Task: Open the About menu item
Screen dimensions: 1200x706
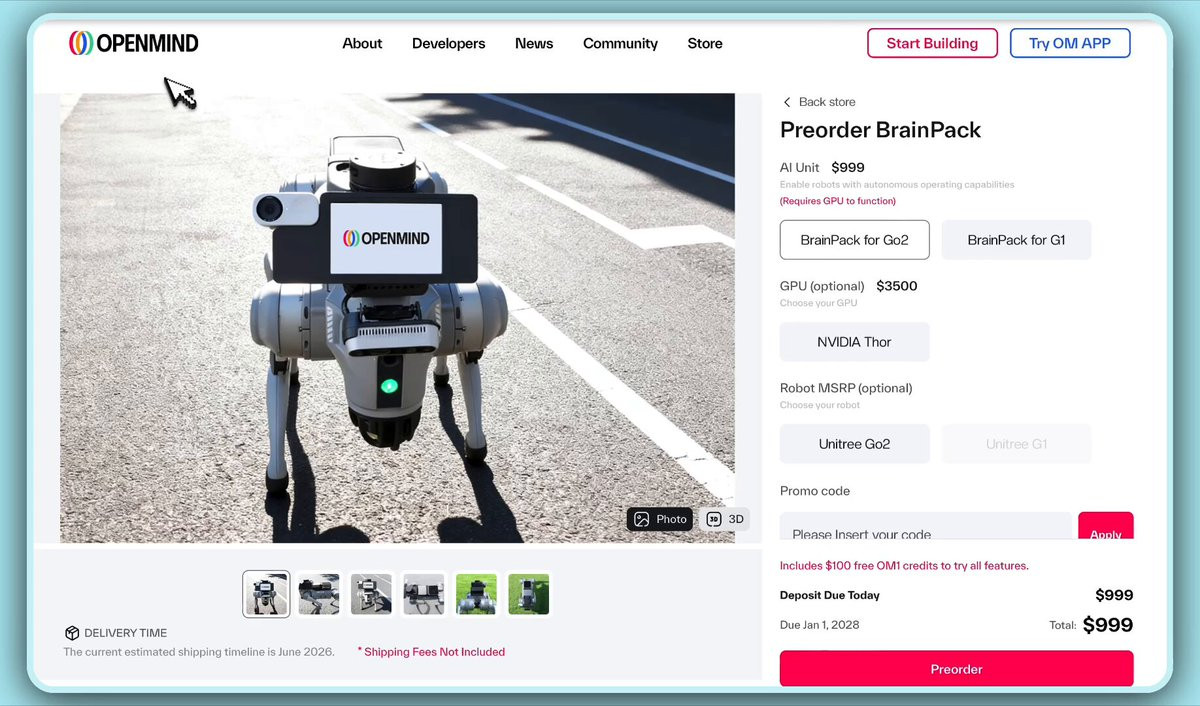Action: (x=362, y=43)
